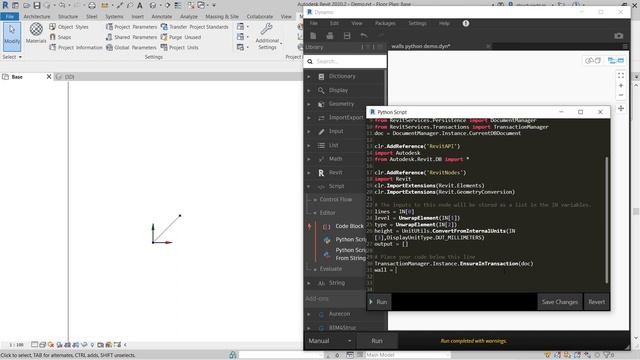Click New file icon in Dynamo toolbar

(313, 36)
